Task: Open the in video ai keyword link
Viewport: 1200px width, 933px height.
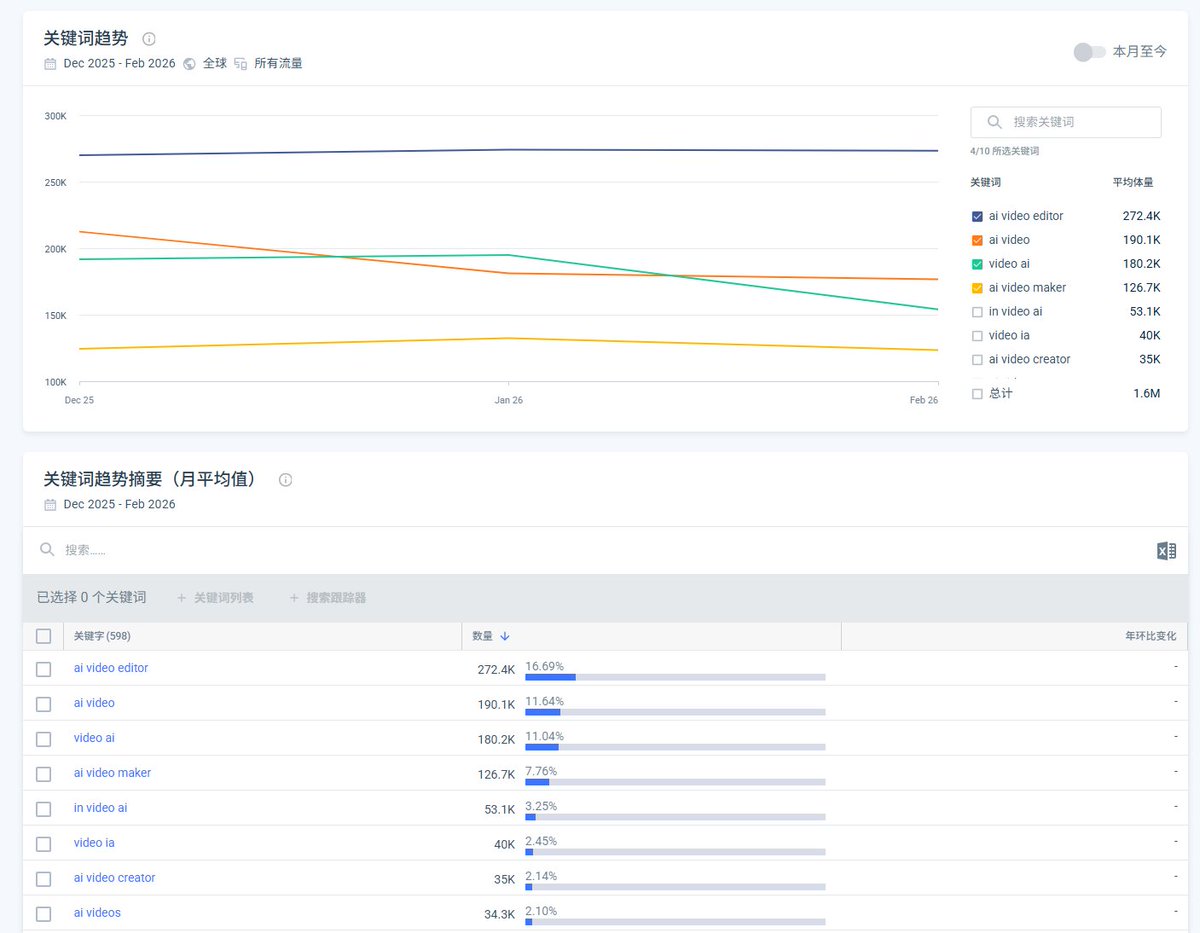Action: click(x=100, y=808)
